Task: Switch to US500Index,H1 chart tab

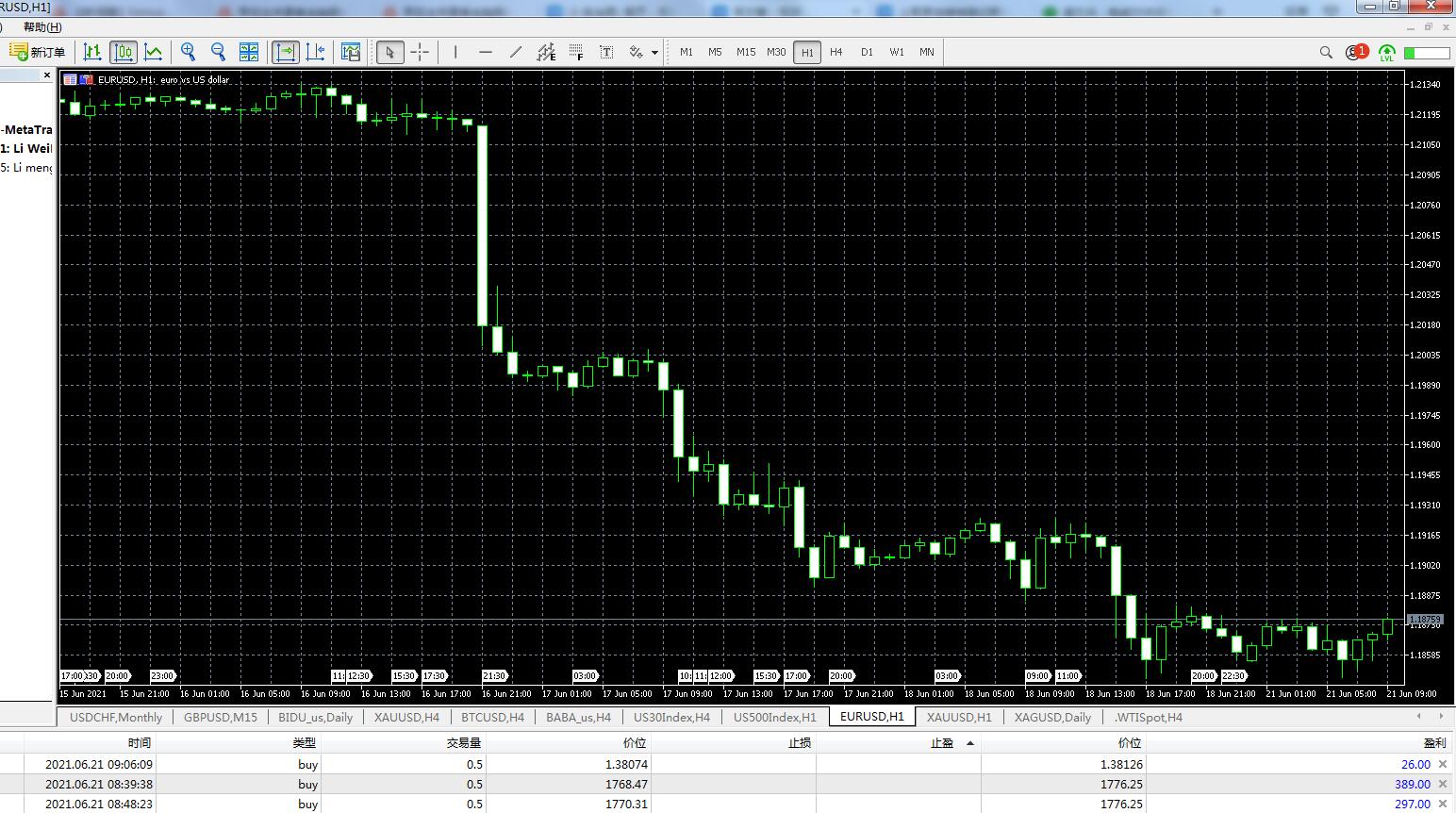Action: [x=775, y=717]
